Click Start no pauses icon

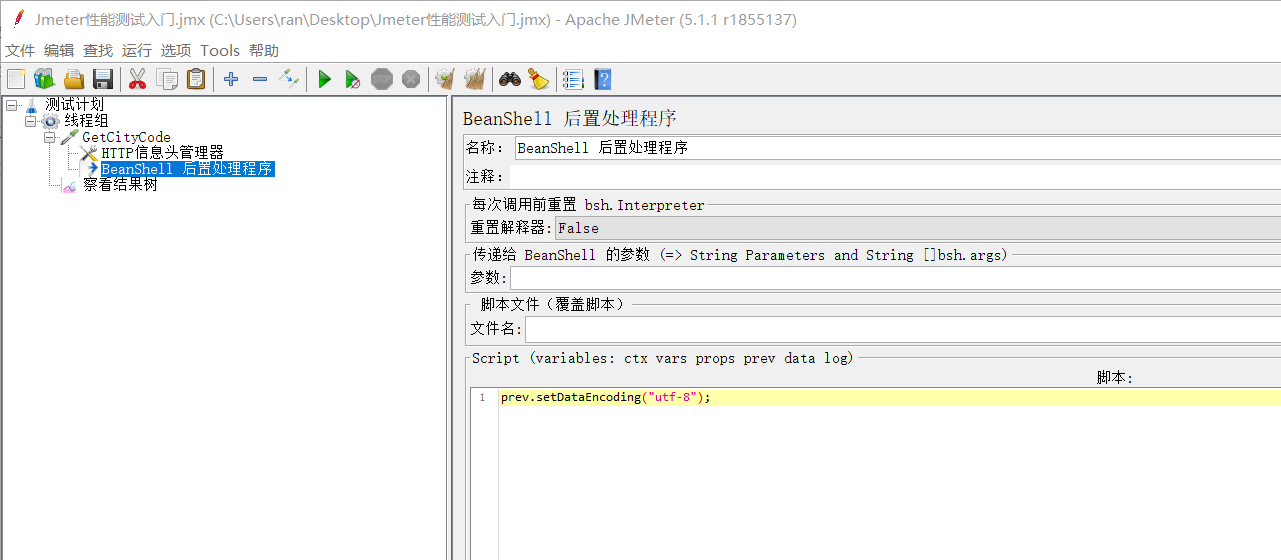pyautogui.click(x=353, y=79)
